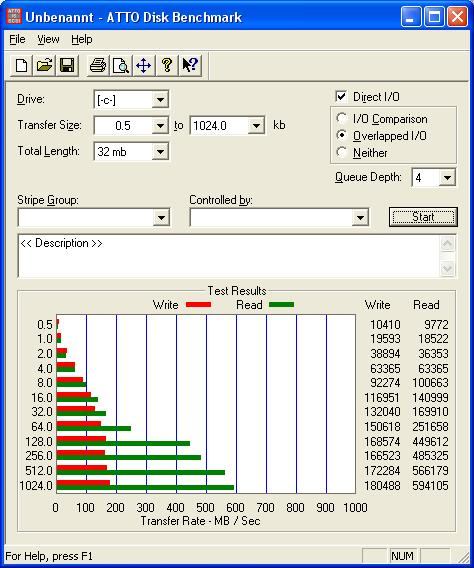474x568 pixels.
Task: Click the New document toolbar icon
Action: [x=22, y=66]
